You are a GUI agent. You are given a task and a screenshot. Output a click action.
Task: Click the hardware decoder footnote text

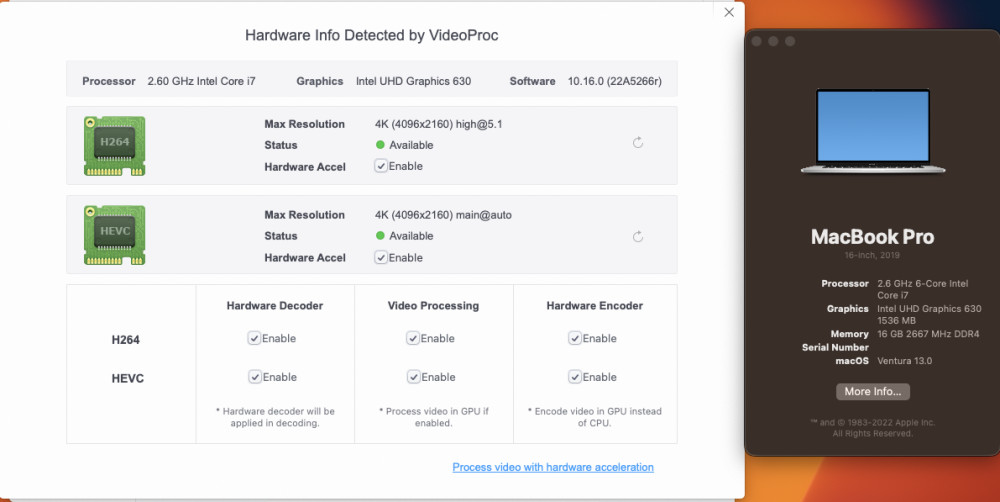275,417
